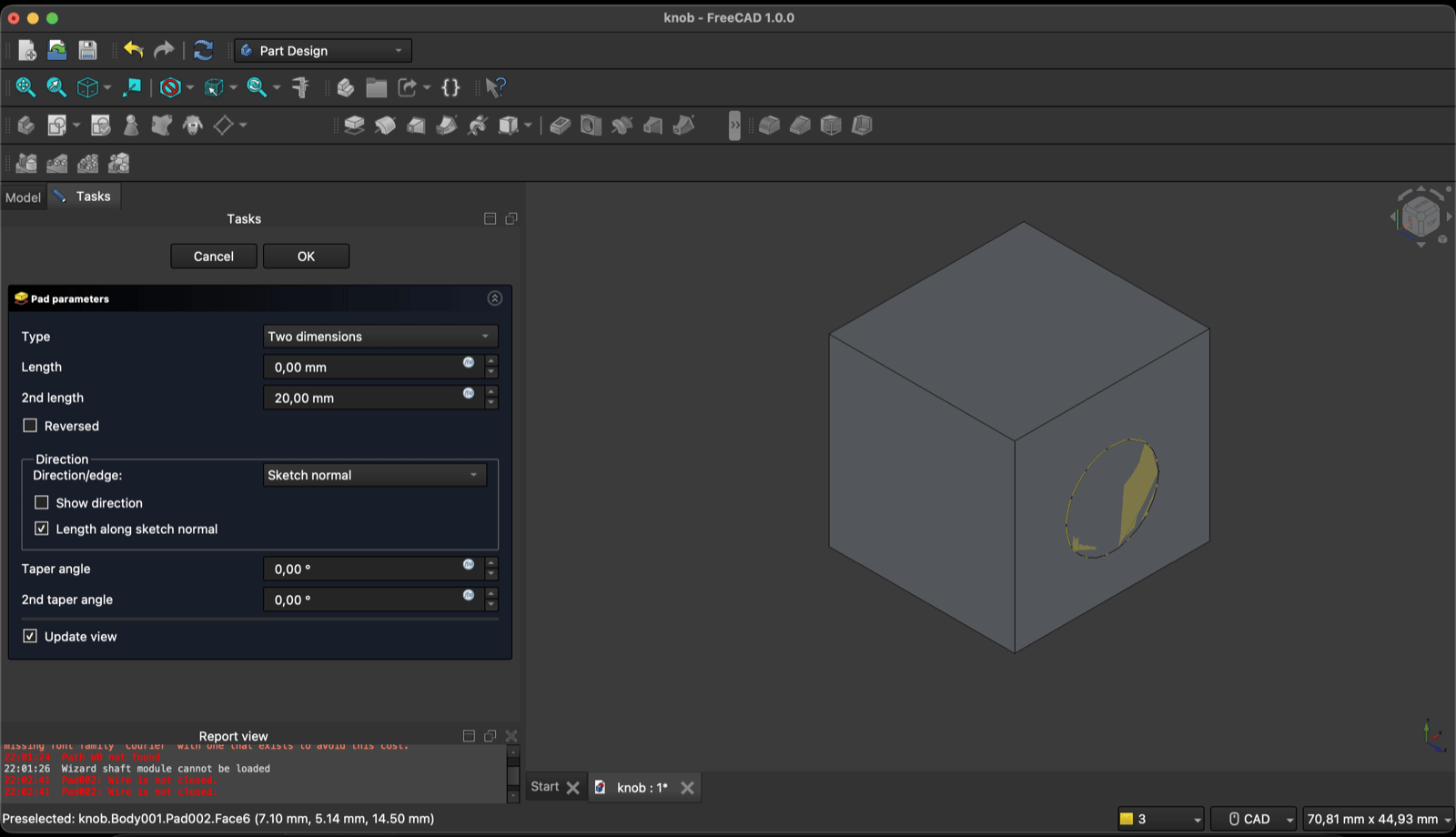This screenshot has height=837, width=1456.
Task: Click the Groove feature icon
Action: click(x=622, y=125)
